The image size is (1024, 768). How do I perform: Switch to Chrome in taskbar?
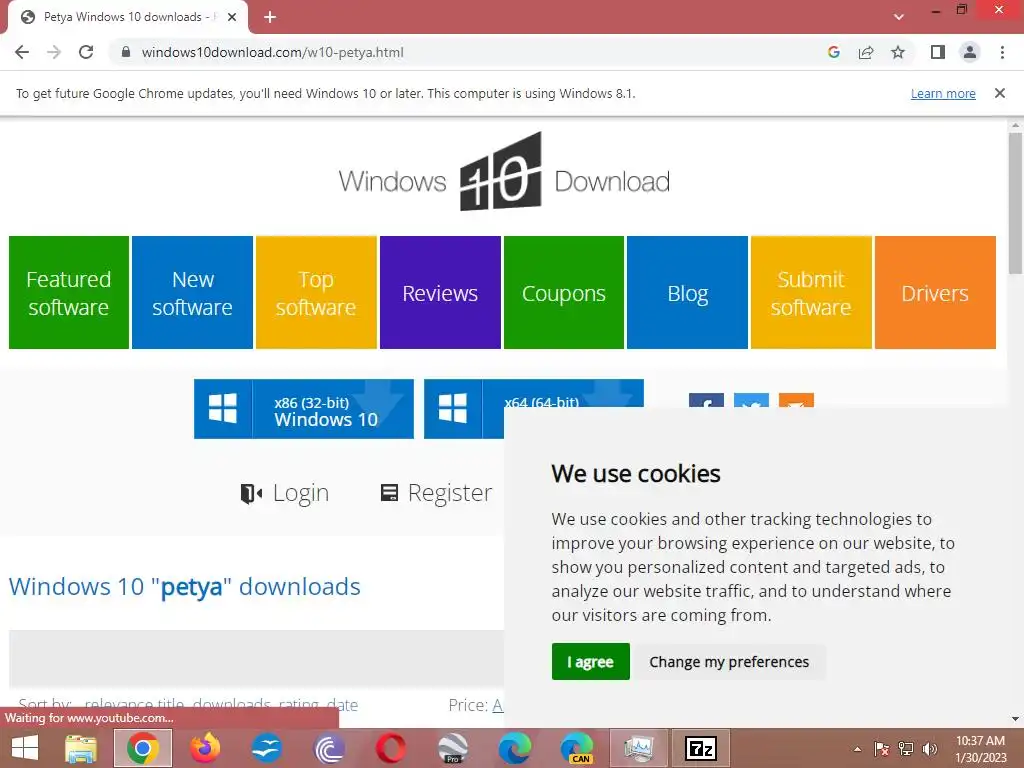pos(143,748)
